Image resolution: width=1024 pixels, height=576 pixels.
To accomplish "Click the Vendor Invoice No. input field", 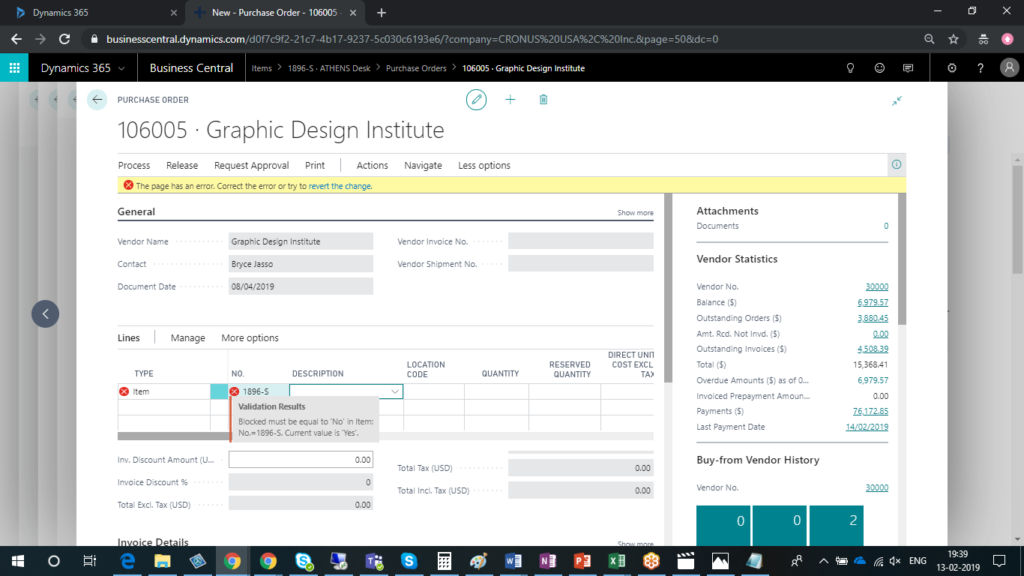I will click(x=580, y=241).
